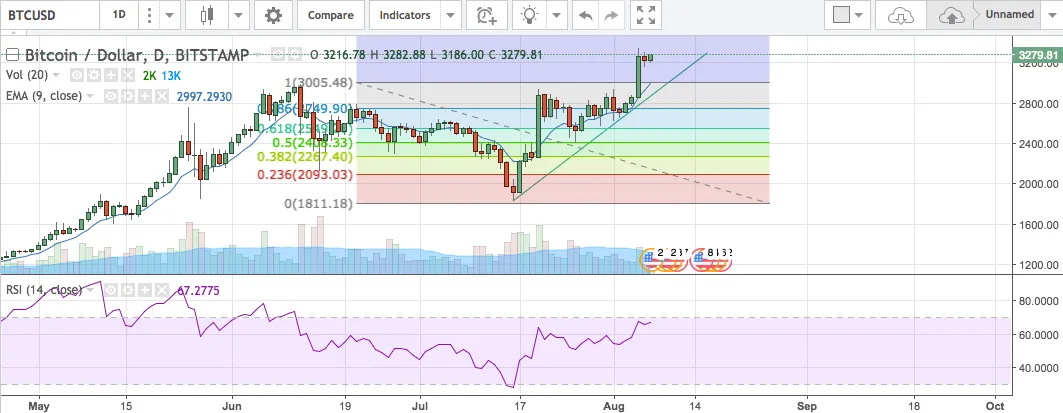This screenshot has height=413, width=1063.
Task: Open settings gear for Vol (20) indicator
Action: tap(92, 75)
